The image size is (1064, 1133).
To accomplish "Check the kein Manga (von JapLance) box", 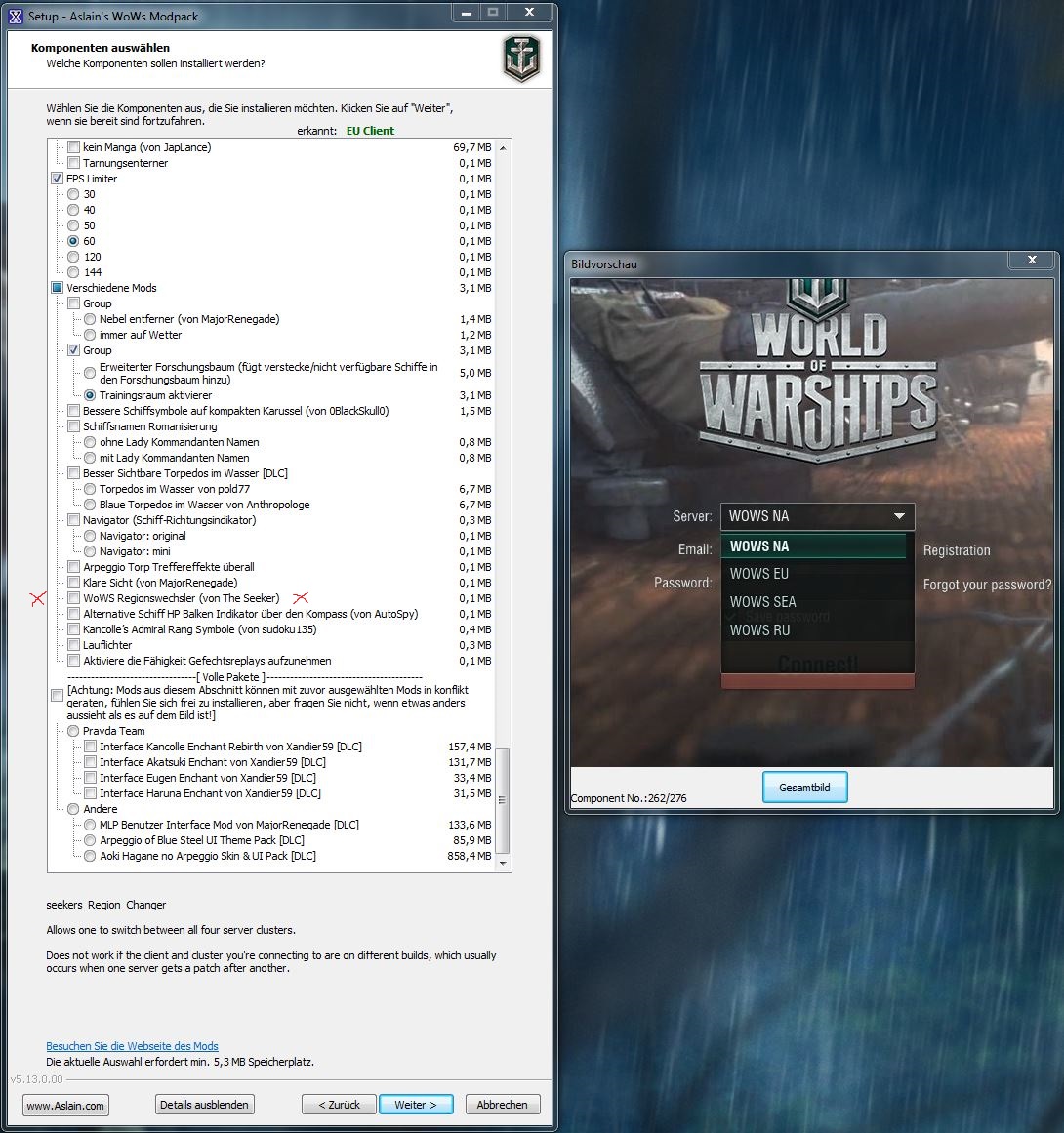I will 74,147.
